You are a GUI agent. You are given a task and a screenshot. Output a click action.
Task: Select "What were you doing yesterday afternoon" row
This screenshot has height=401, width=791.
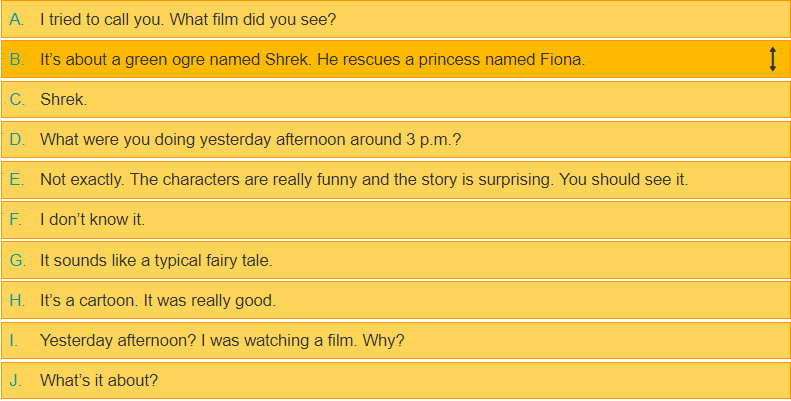pyautogui.click(x=250, y=140)
